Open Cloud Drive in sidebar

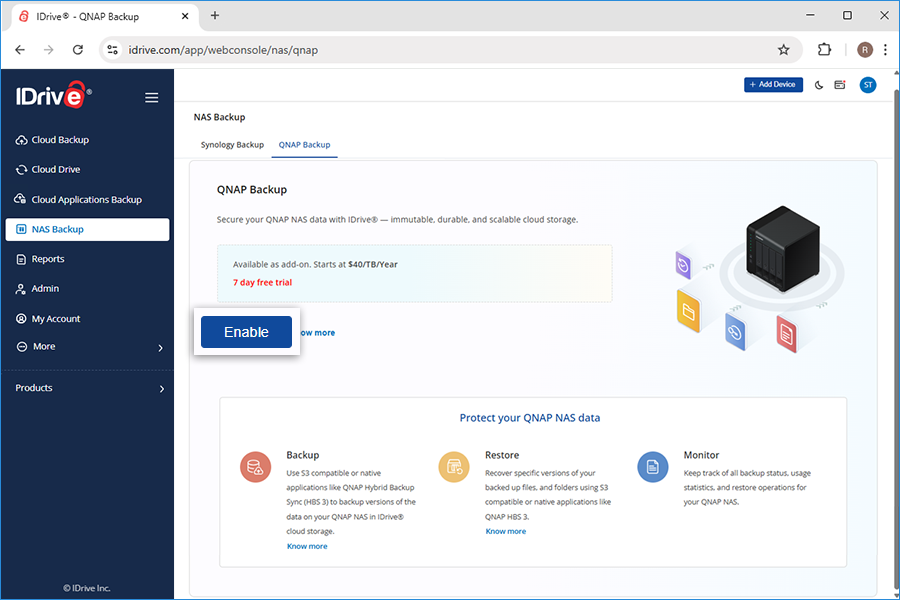point(48,169)
